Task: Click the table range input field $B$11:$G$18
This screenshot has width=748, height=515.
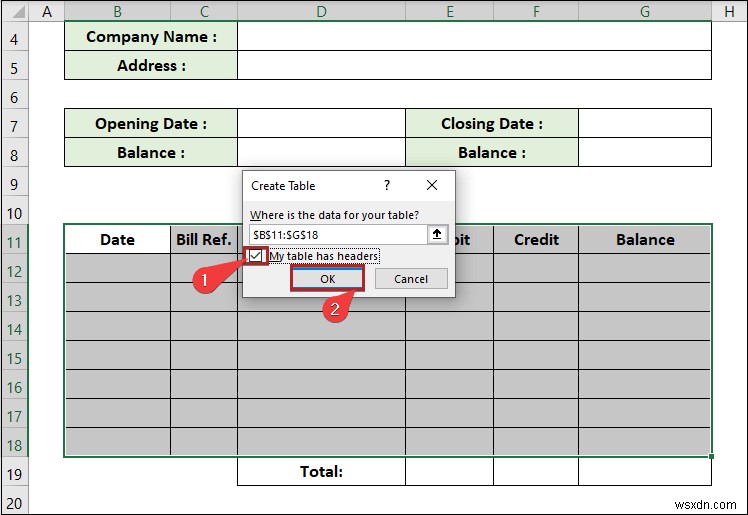Action: [338, 235]
